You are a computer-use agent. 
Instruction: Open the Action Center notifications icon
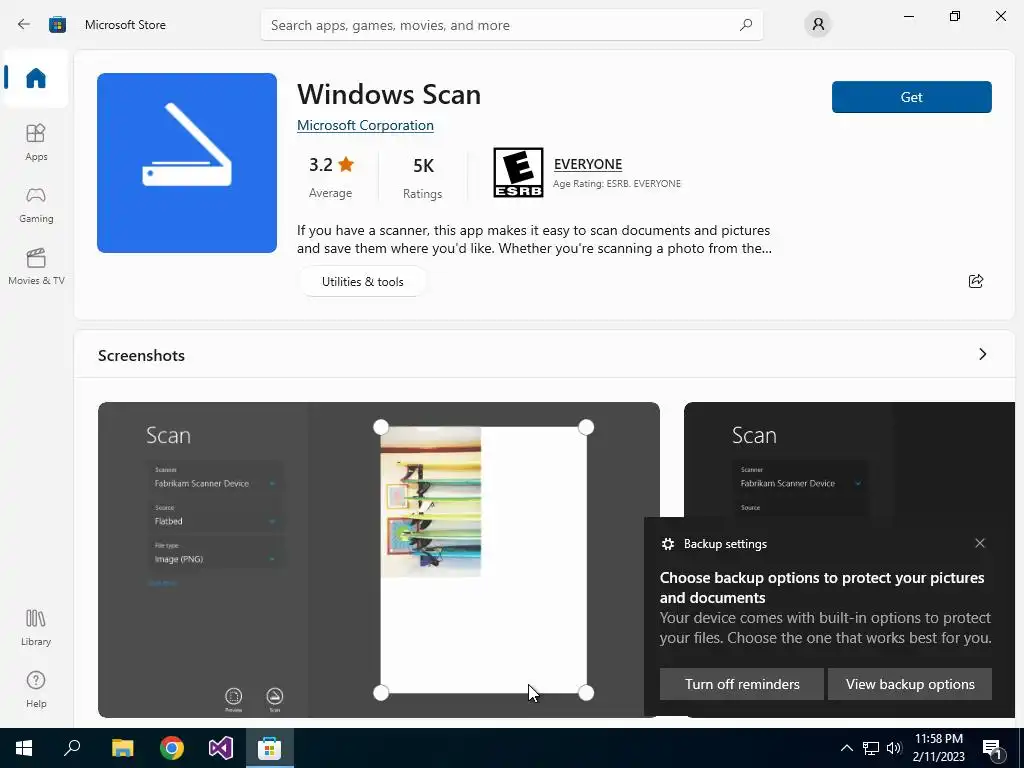[992, 748]
